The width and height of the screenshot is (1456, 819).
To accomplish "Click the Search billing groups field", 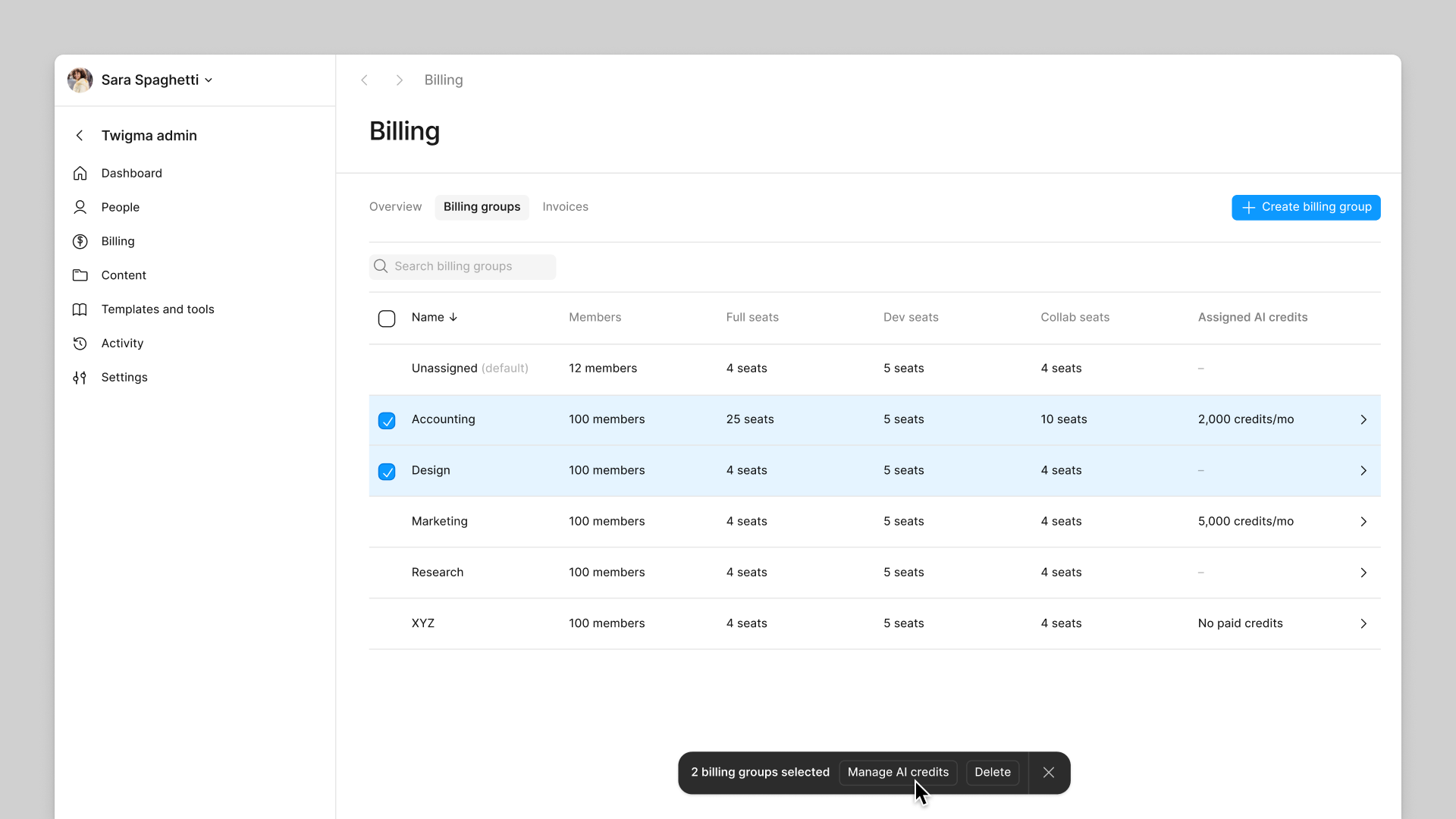I will click(x=462, y=266).
